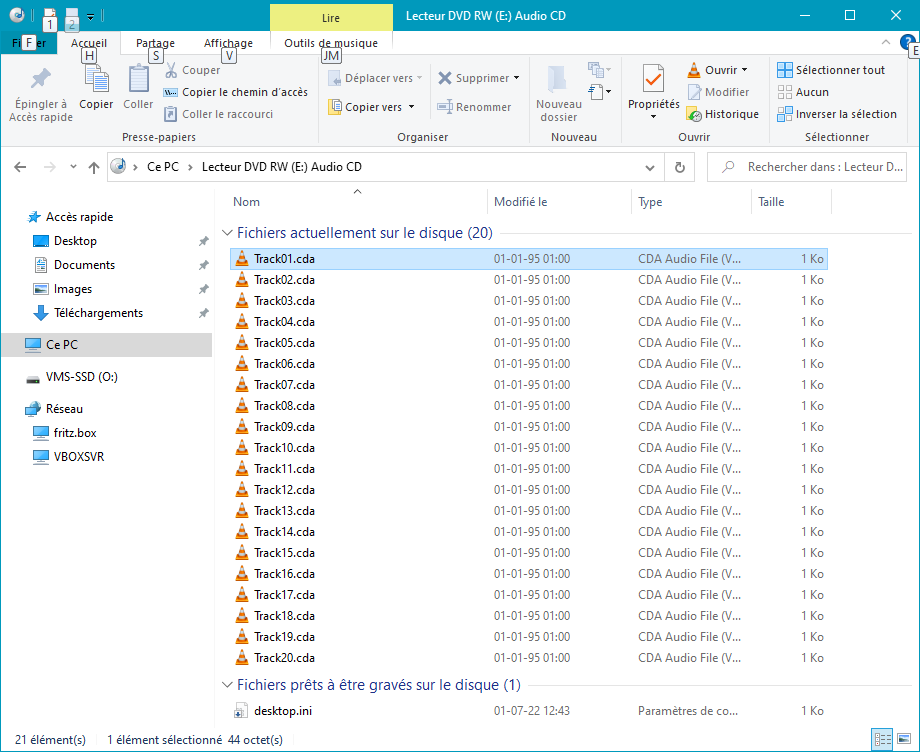Click the Renommer button
920x752 pixels.
474,107
